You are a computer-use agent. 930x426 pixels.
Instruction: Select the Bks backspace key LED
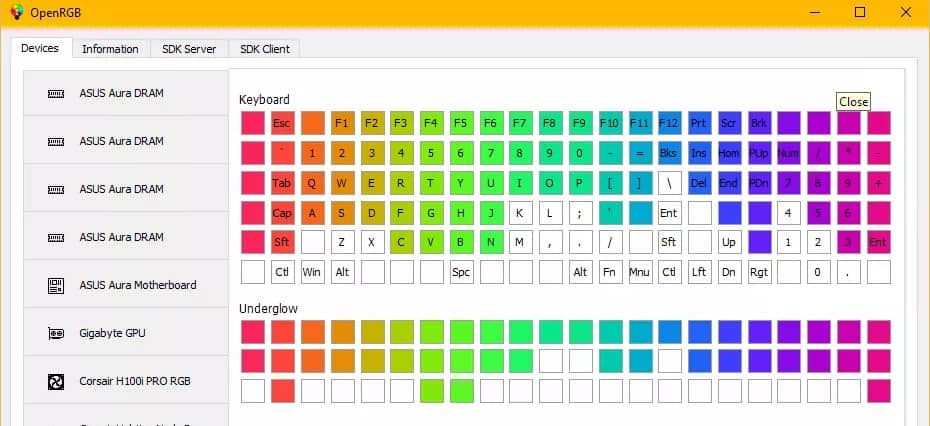tap(670, 152)
